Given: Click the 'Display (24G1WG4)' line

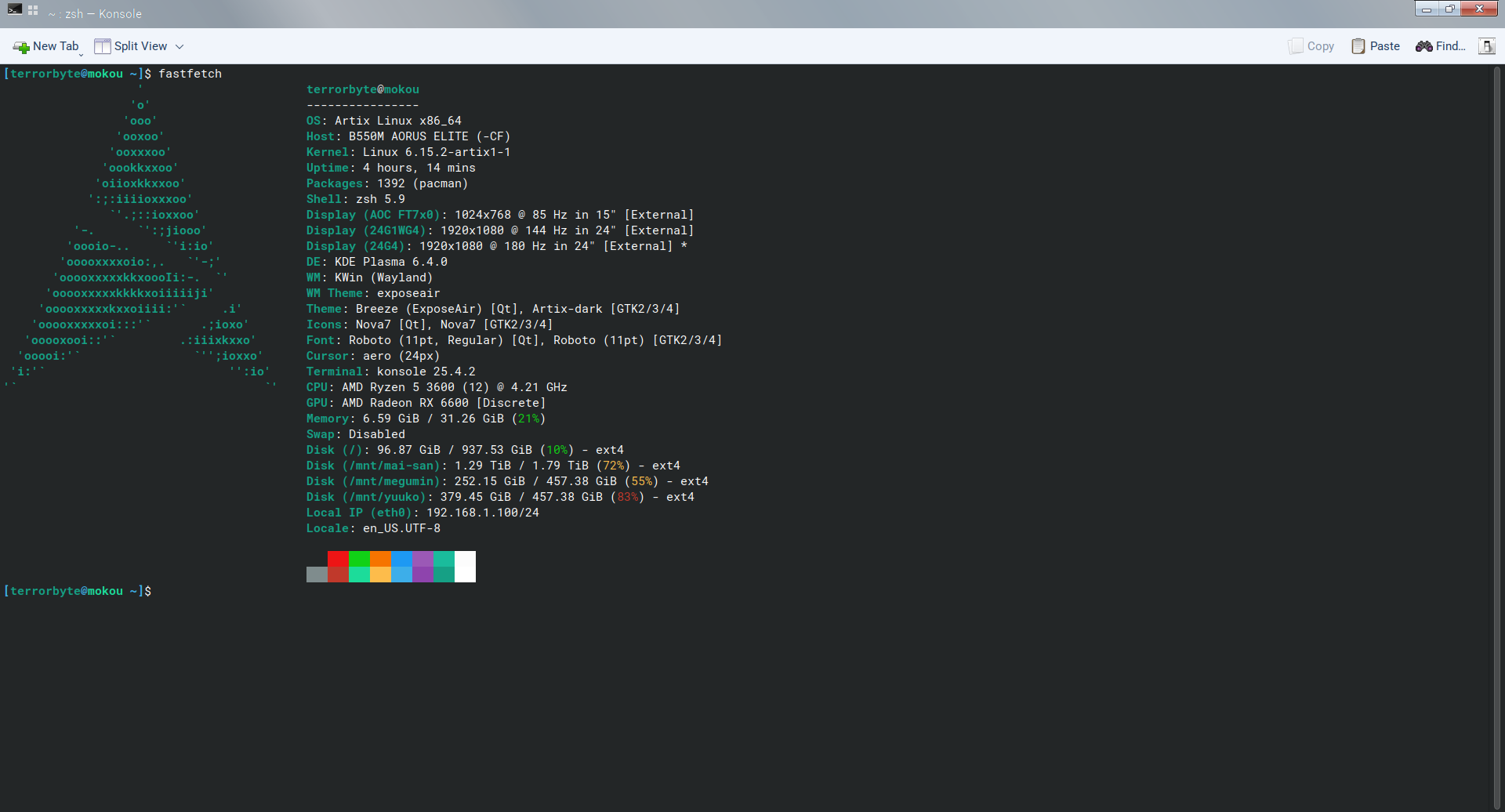Looking at the screenshot, I should (500, 230).
